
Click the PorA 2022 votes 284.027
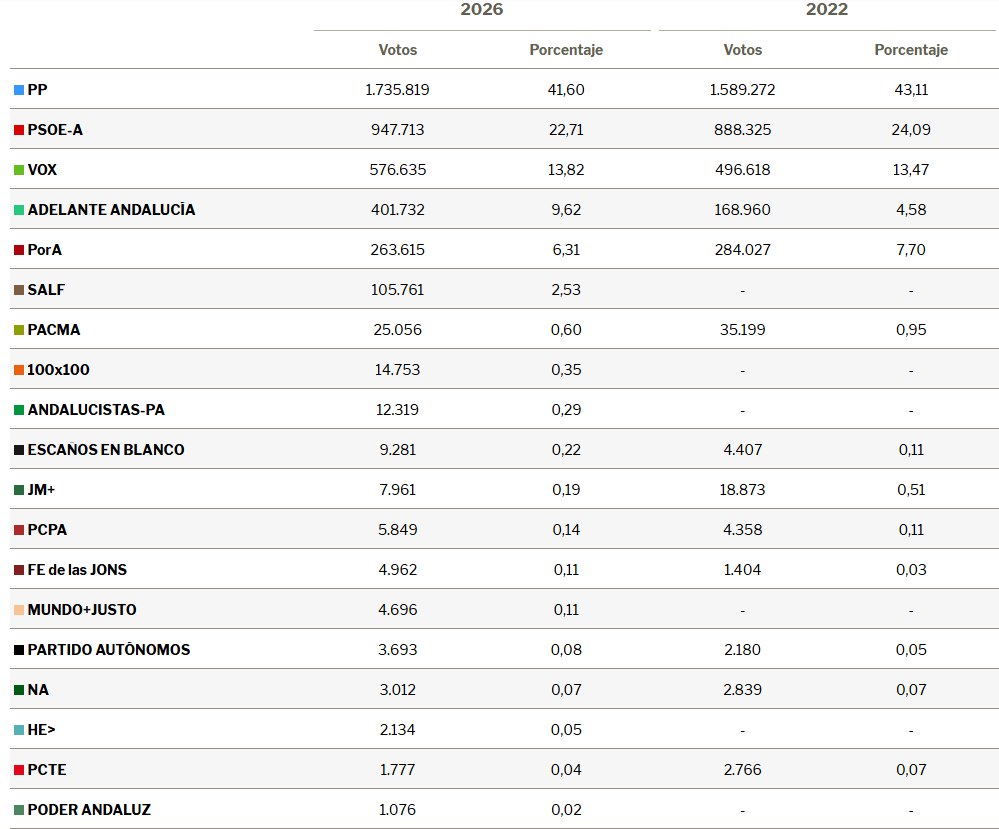click(743, 250)
